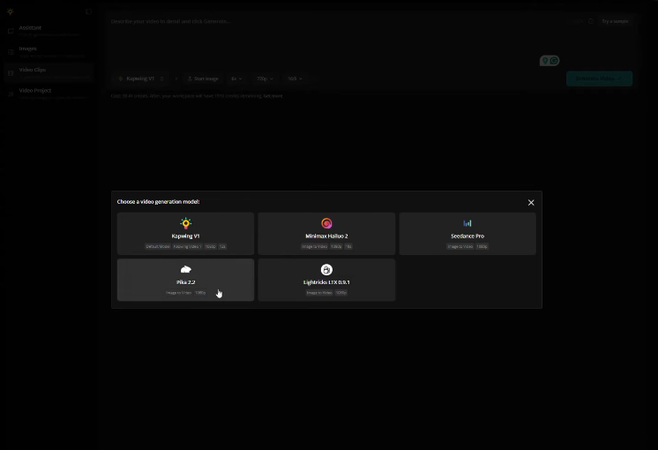The image size is (658, 450).
Task: Collapse the sidebar with the panel icon
Action: [x=89, y=12]
